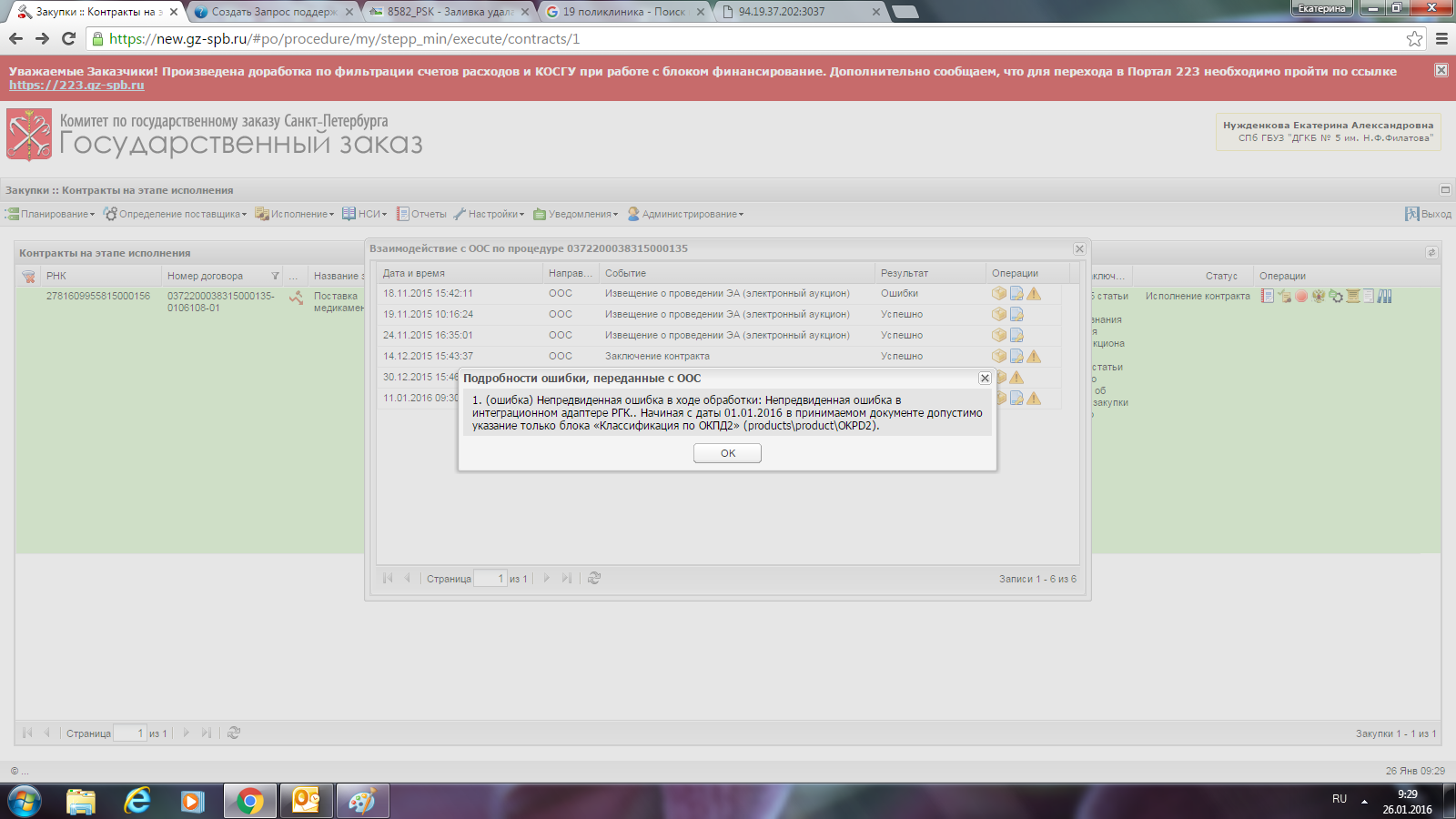Click the page number field in the OOC window
This screenshot has height=819, width=1456.
pos(490,579)
